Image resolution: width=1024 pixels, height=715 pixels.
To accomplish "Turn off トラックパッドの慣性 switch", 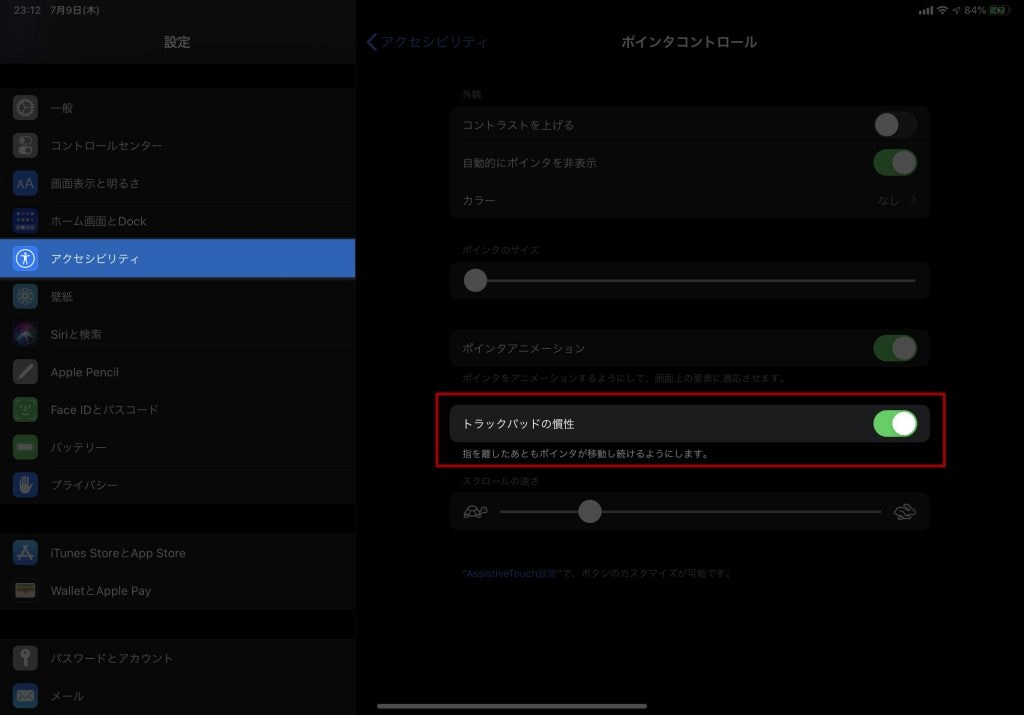I will 894,424.
